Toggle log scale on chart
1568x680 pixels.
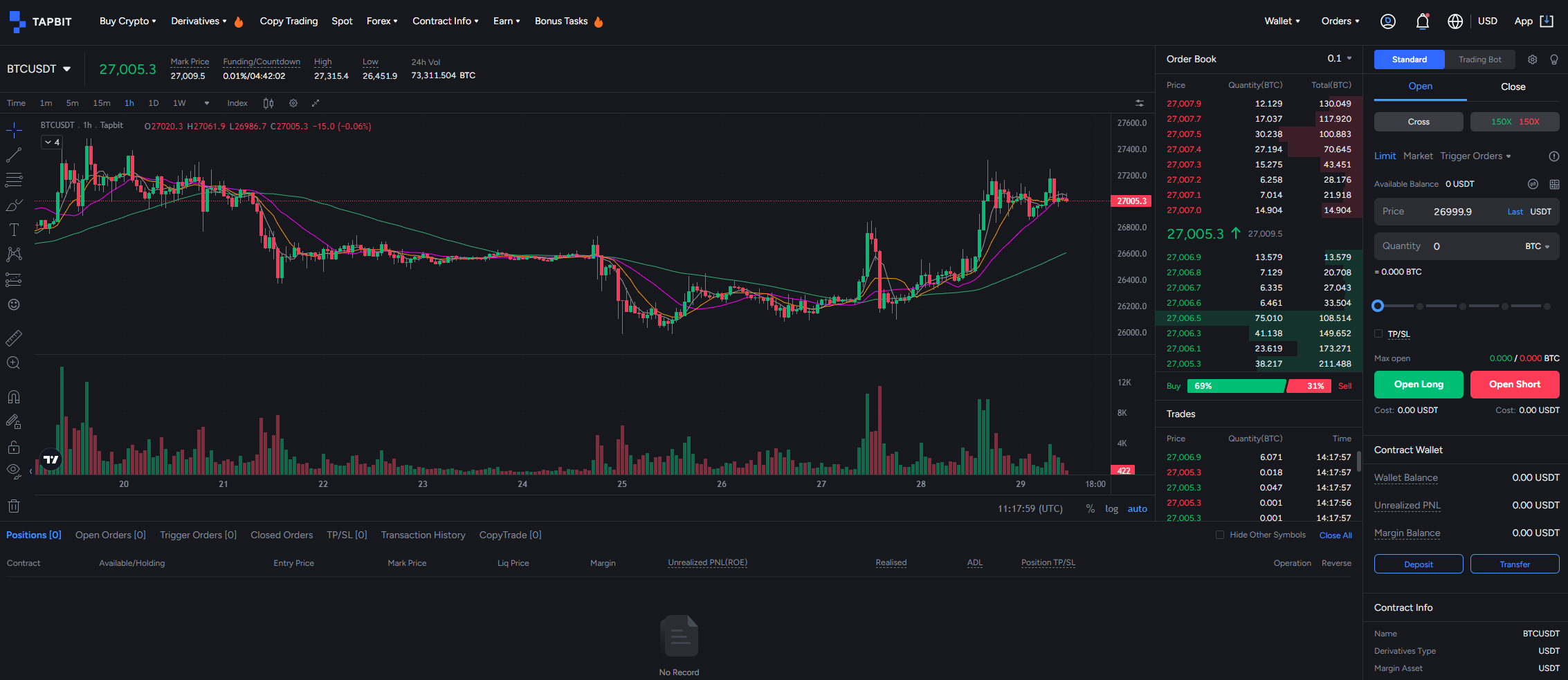[x=1111, y=508]
